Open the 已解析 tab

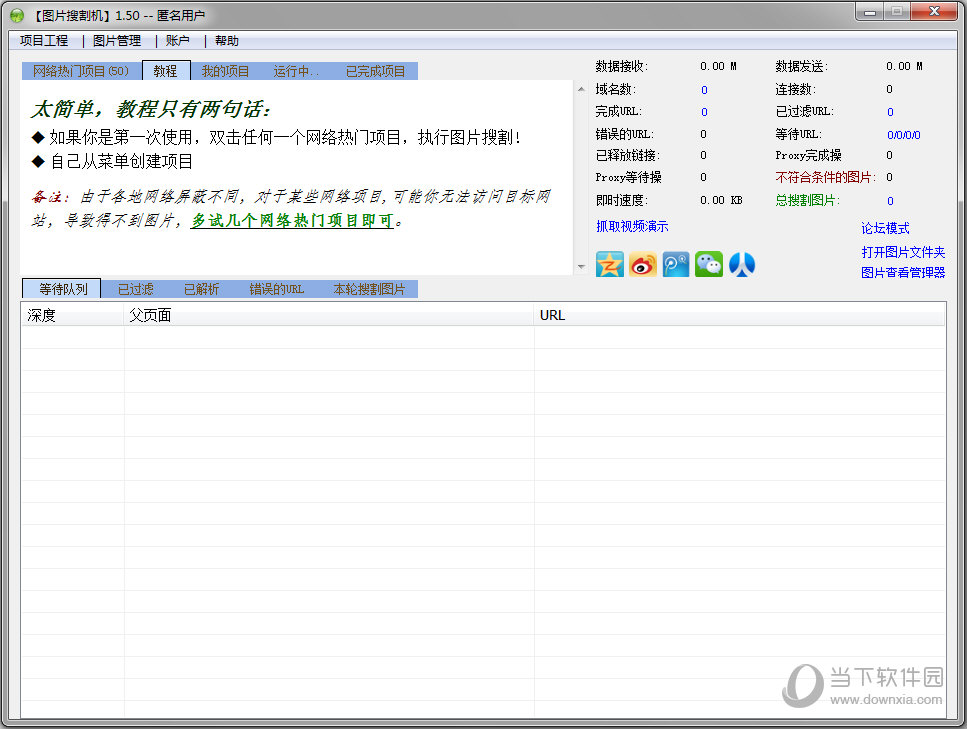(x=202, y=289)
